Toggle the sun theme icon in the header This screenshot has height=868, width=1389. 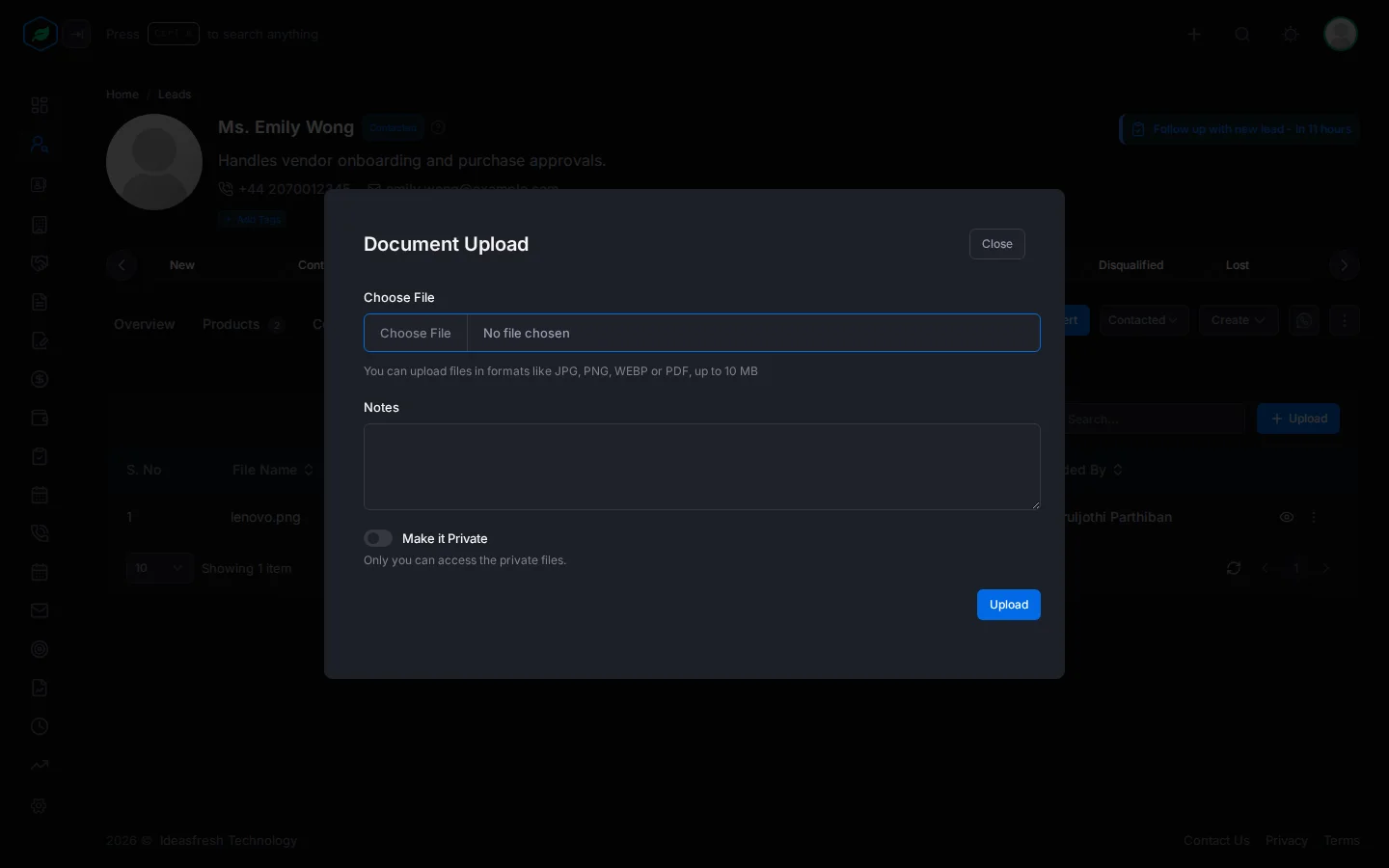point(1291,34)
